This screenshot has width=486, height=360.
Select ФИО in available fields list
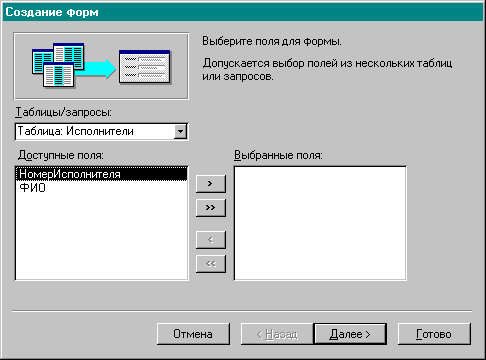(x=101, y=188)
